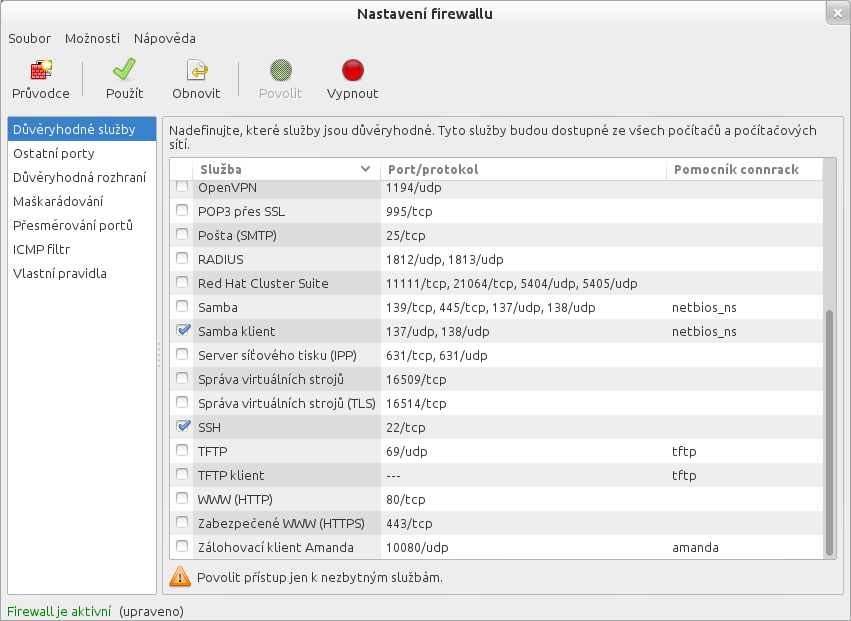Open the Soubor menu
851x621 pixels.
[29, 38]
